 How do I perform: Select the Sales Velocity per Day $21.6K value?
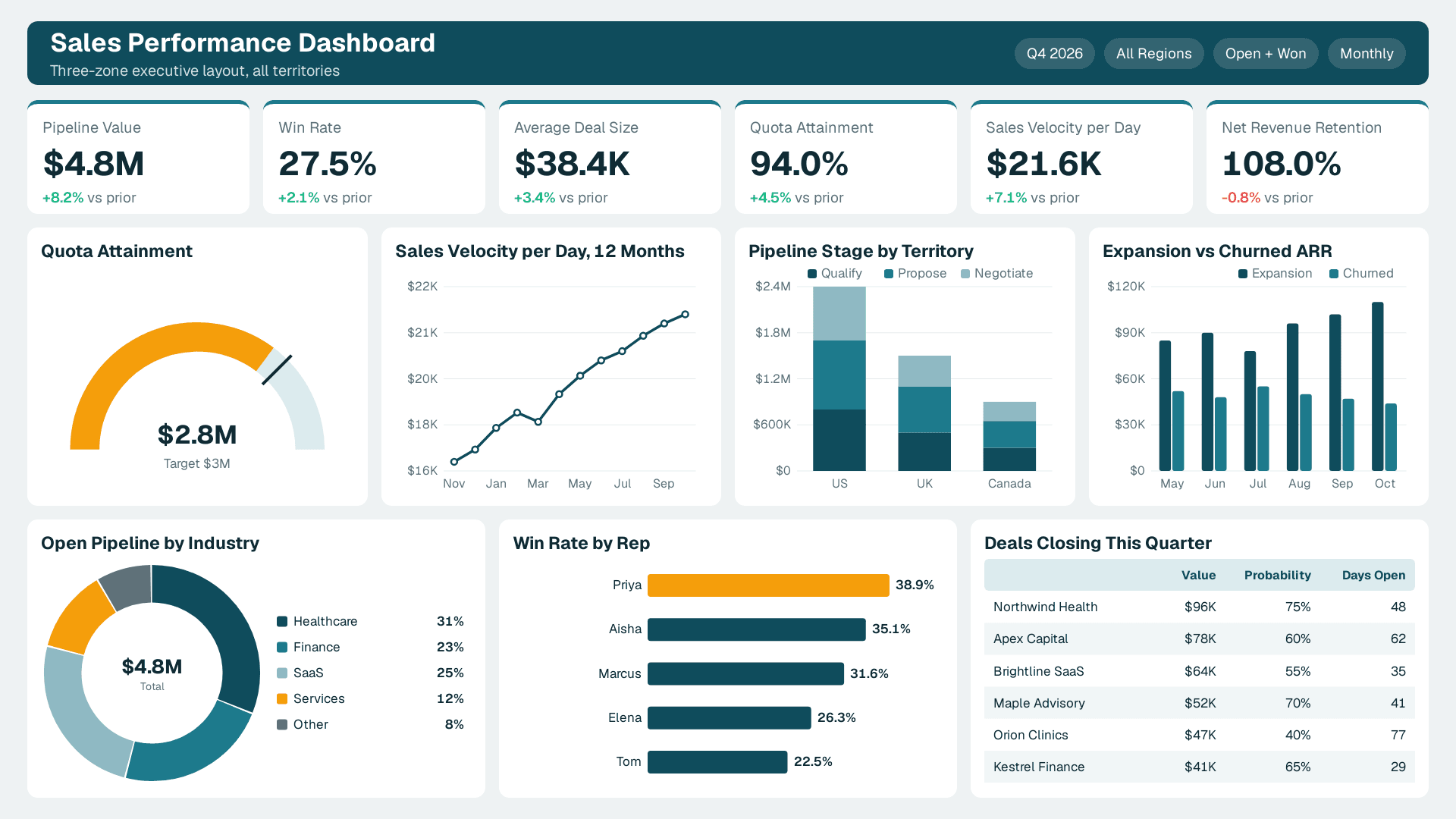(x=1043, y=164)
